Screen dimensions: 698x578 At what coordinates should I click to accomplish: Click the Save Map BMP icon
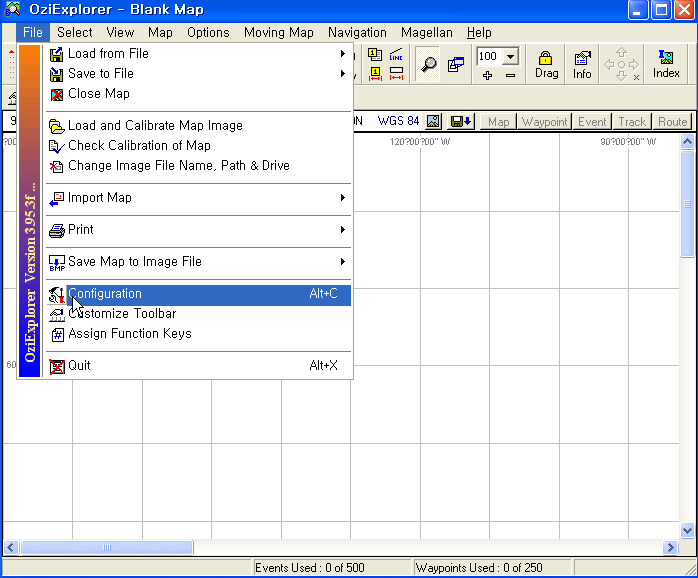coord(57,263)
